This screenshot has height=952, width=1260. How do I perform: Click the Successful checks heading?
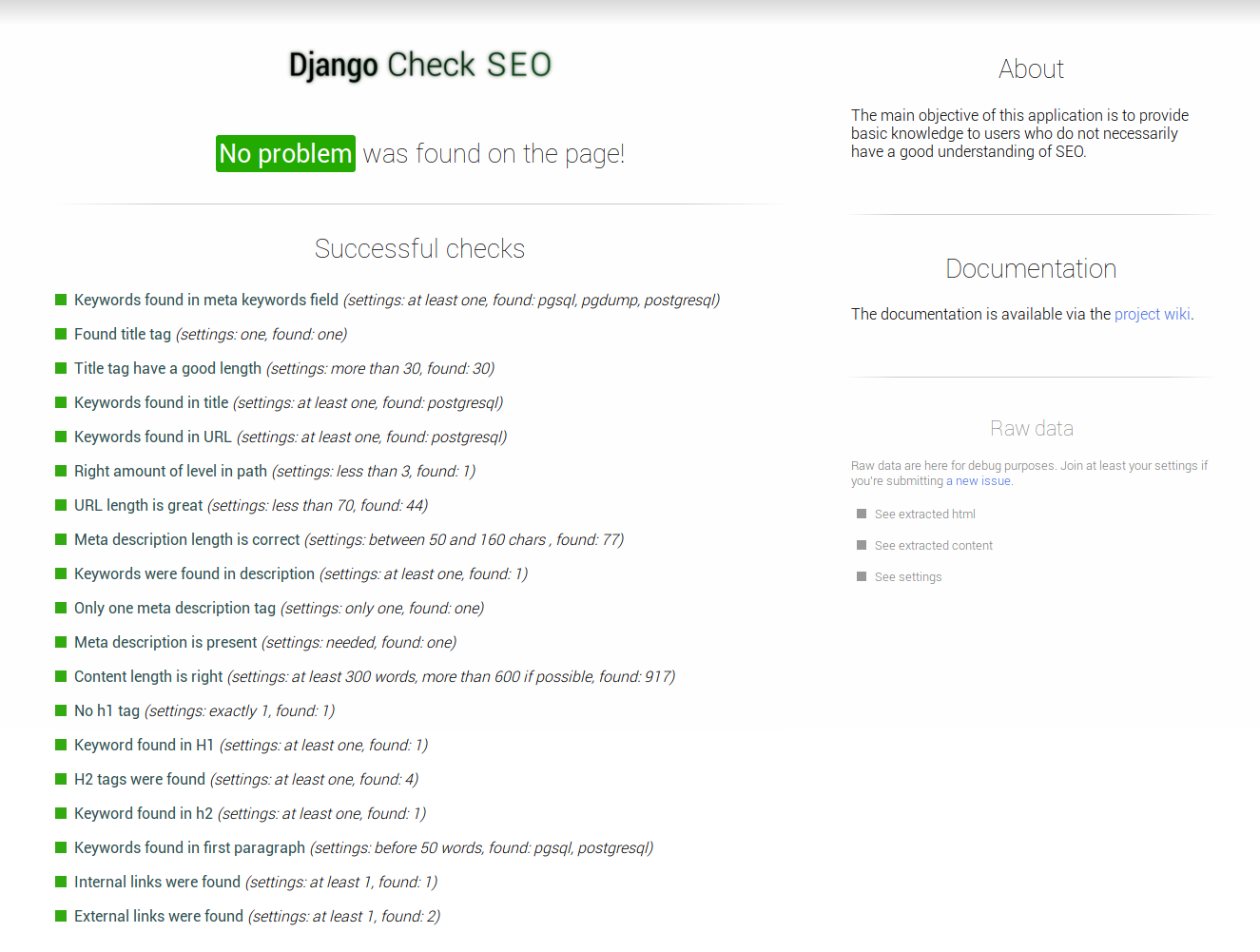tap(419, 248)
